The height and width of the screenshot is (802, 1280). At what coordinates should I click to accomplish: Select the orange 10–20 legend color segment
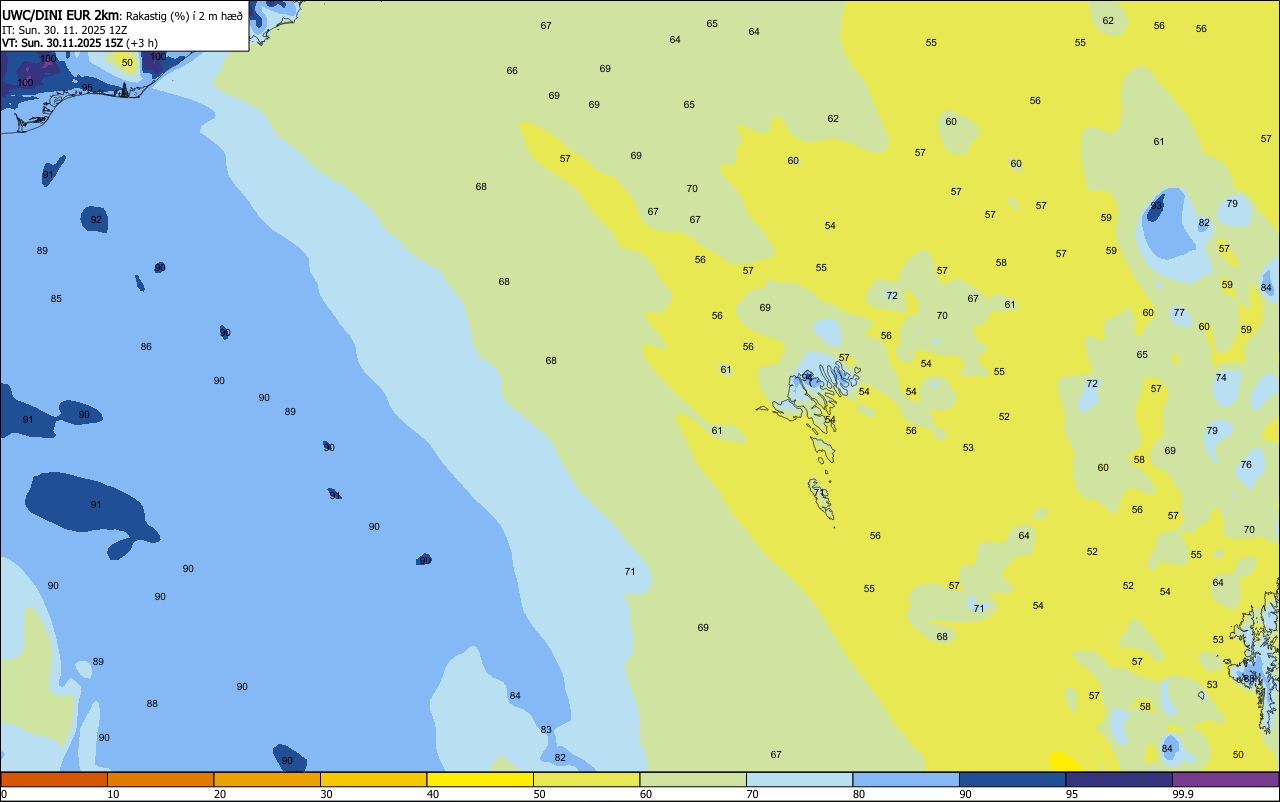160,779
